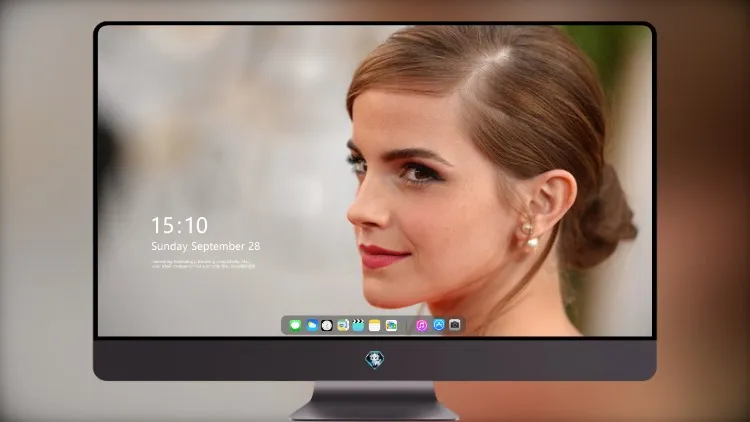Open the Photos gallery app in dock

(391, 325)
